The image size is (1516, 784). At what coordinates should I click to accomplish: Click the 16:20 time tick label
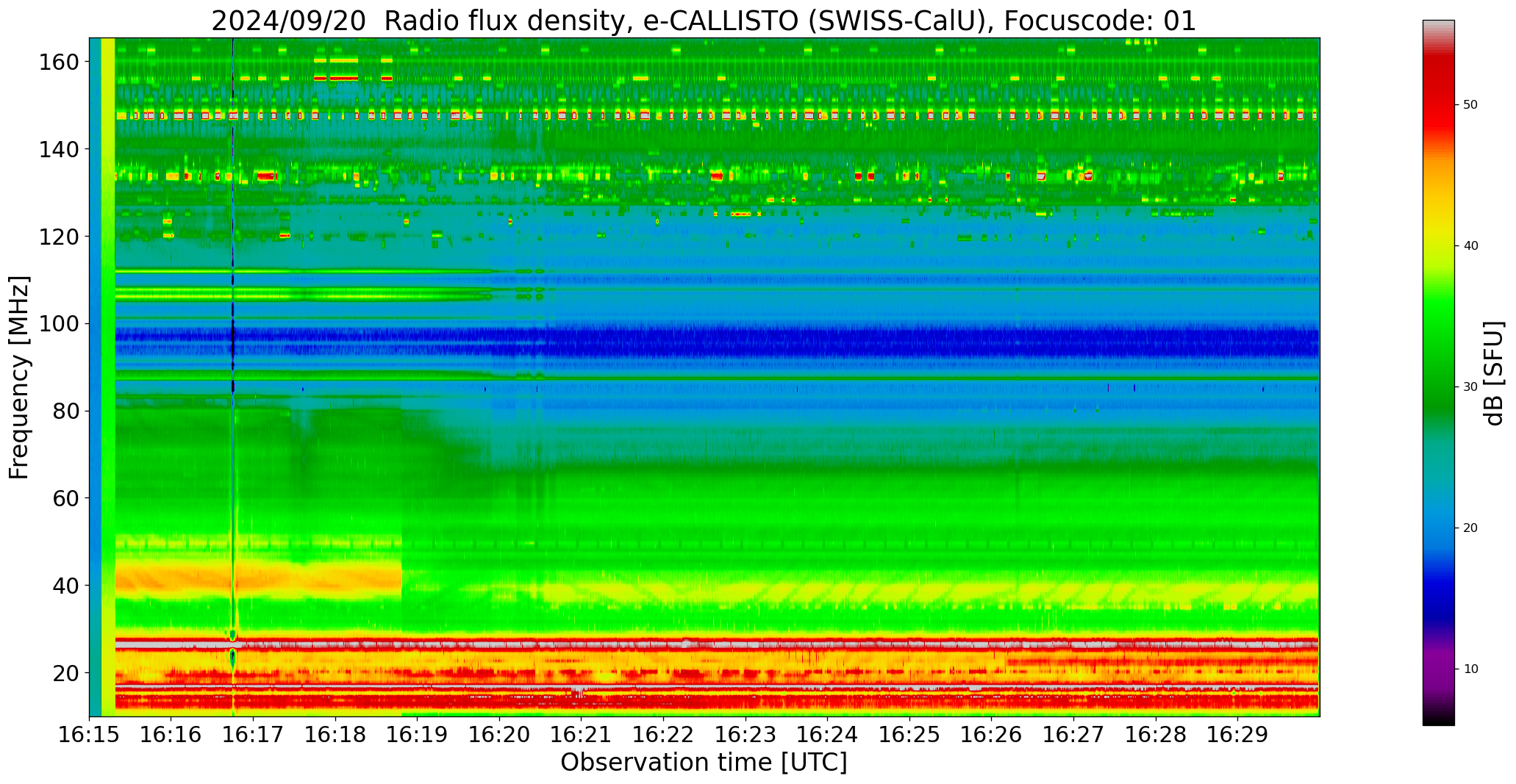pyautogui.click(x=499, y=735)
